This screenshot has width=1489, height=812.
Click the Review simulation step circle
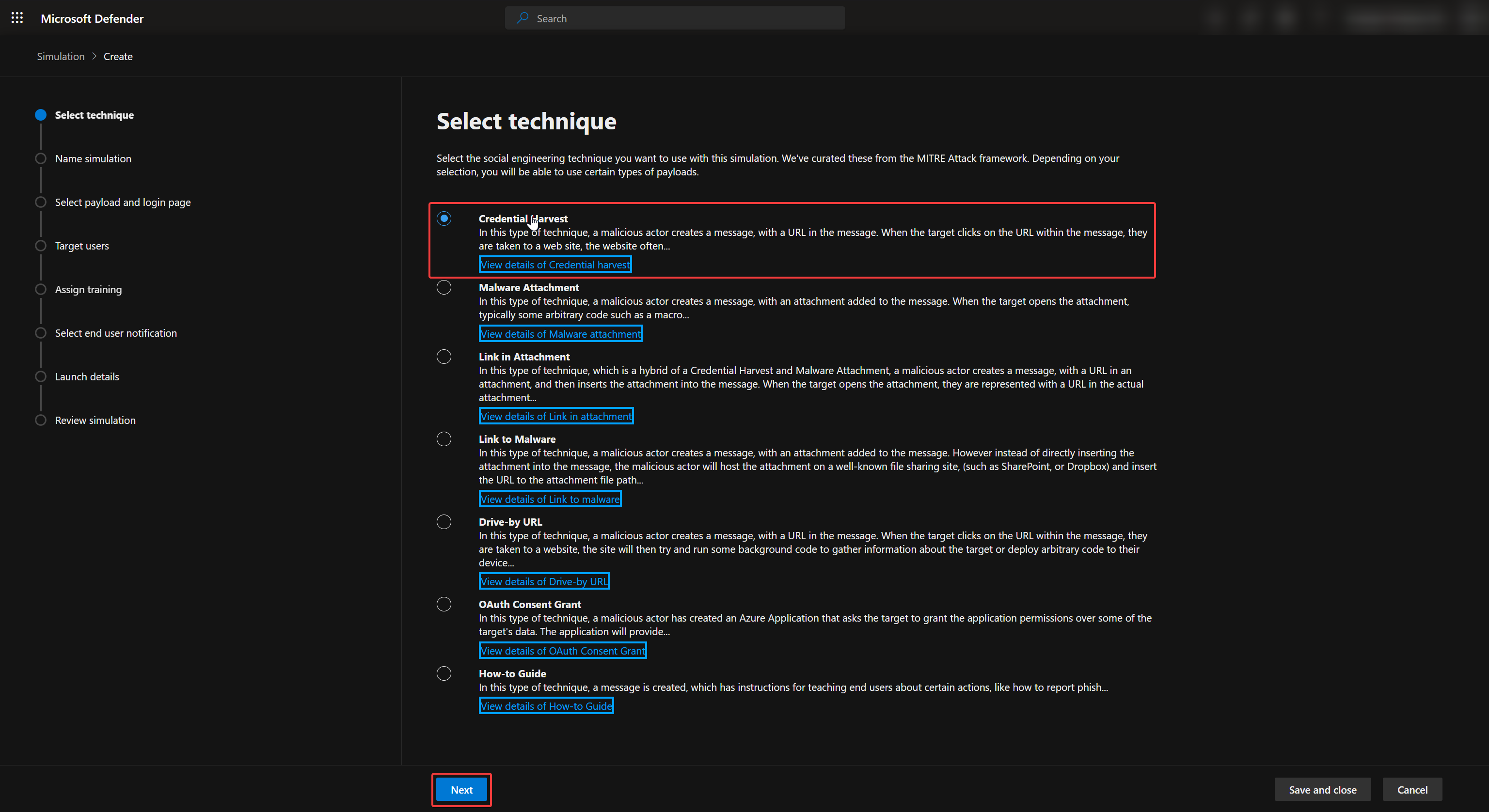(x=40, y=420)
